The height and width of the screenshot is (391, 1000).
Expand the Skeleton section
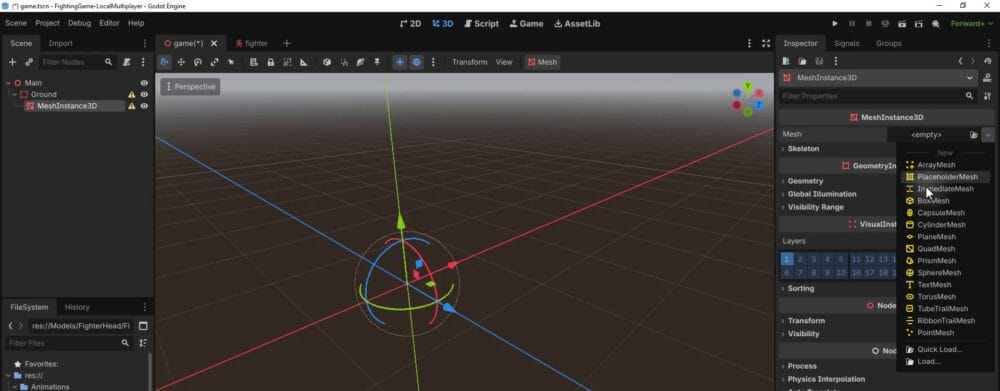(803, 149)
